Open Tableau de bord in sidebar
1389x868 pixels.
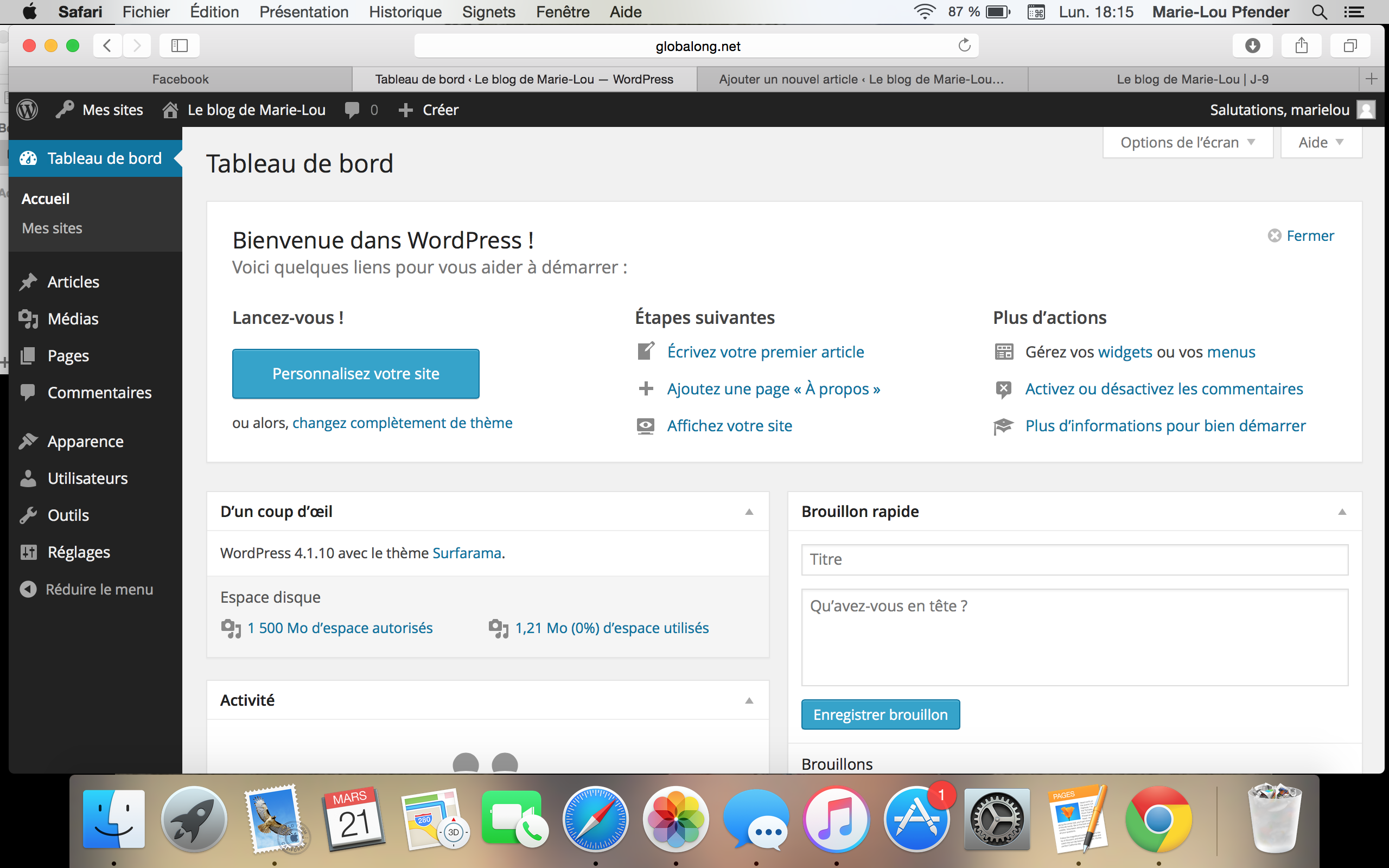[95, 158]
